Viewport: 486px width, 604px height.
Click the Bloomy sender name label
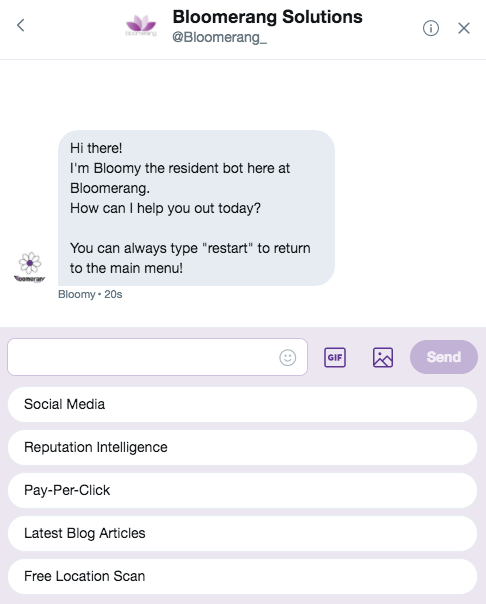76,294
